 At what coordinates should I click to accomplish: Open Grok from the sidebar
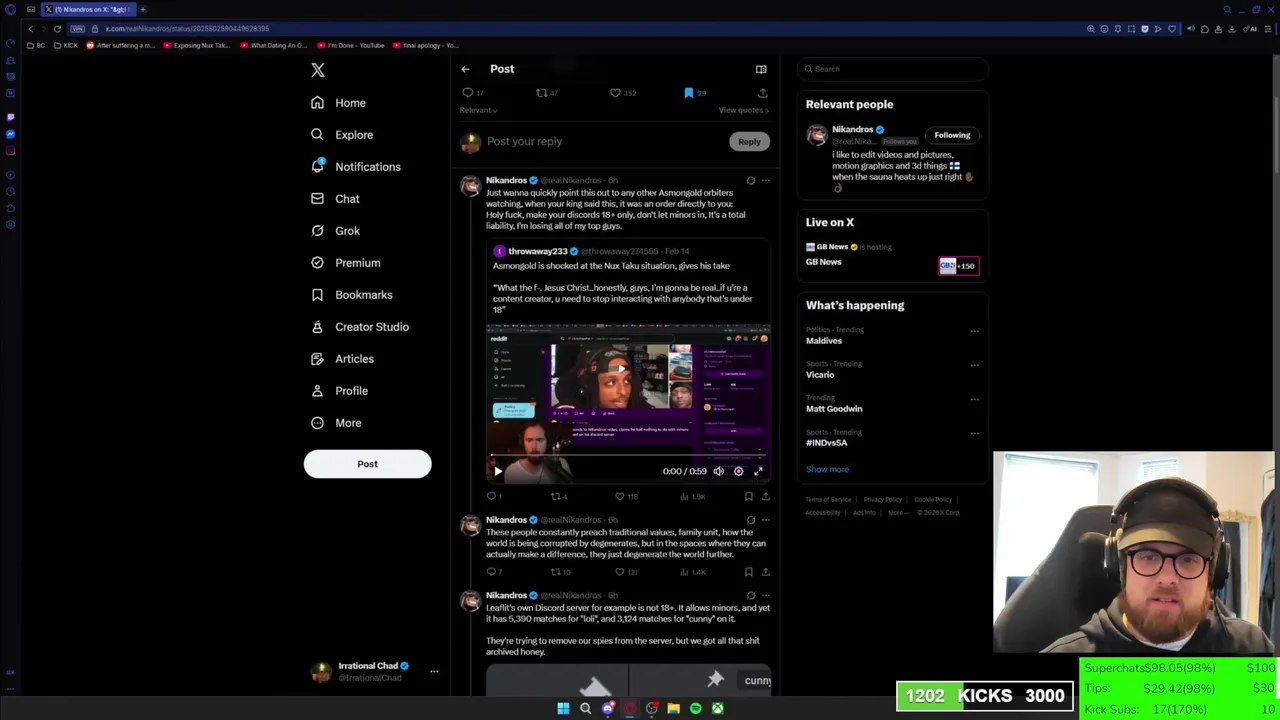pyautogui.click(x=335, y=231)
